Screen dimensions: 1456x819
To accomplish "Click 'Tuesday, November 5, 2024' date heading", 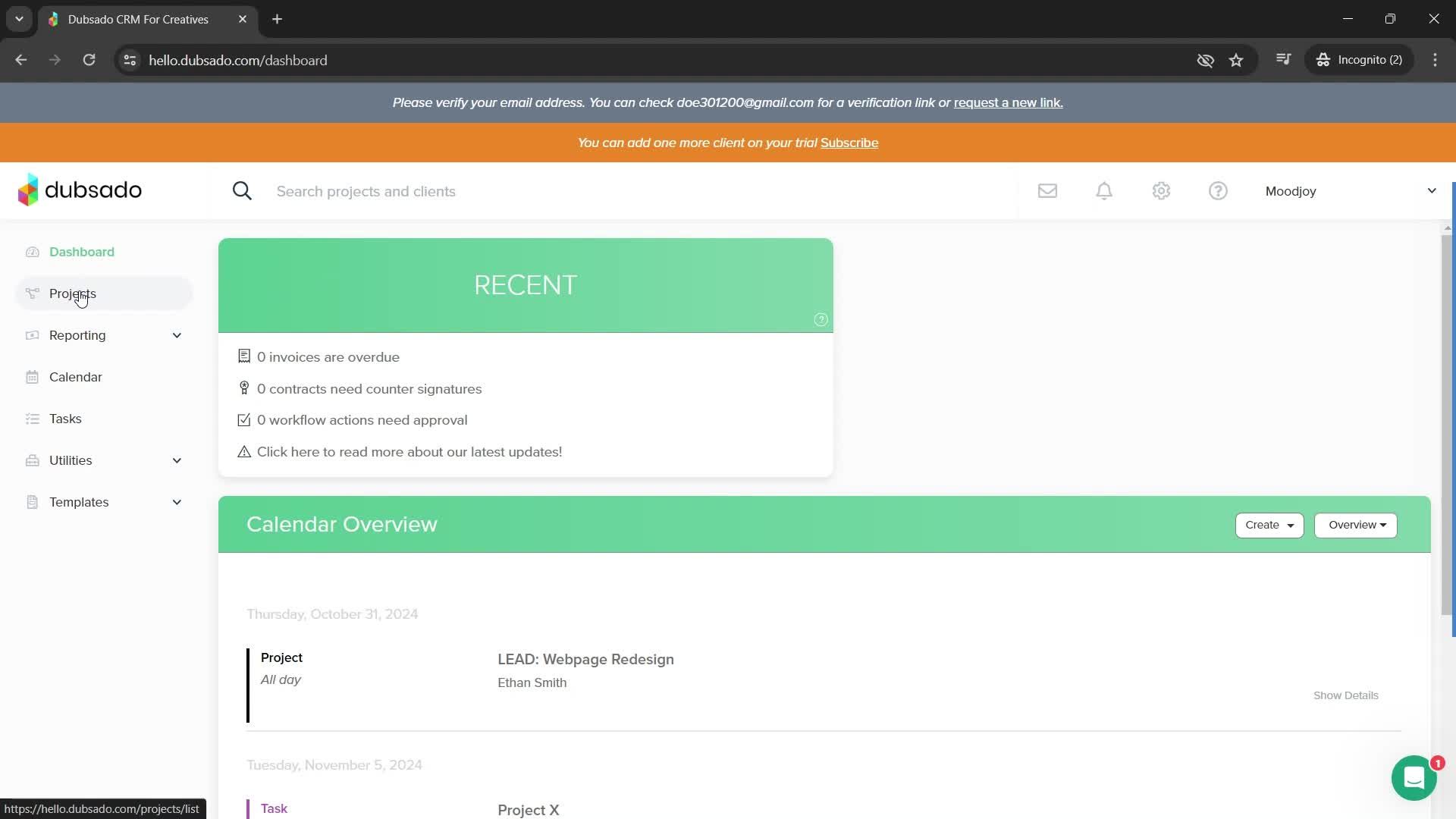I will pos(334,765).
